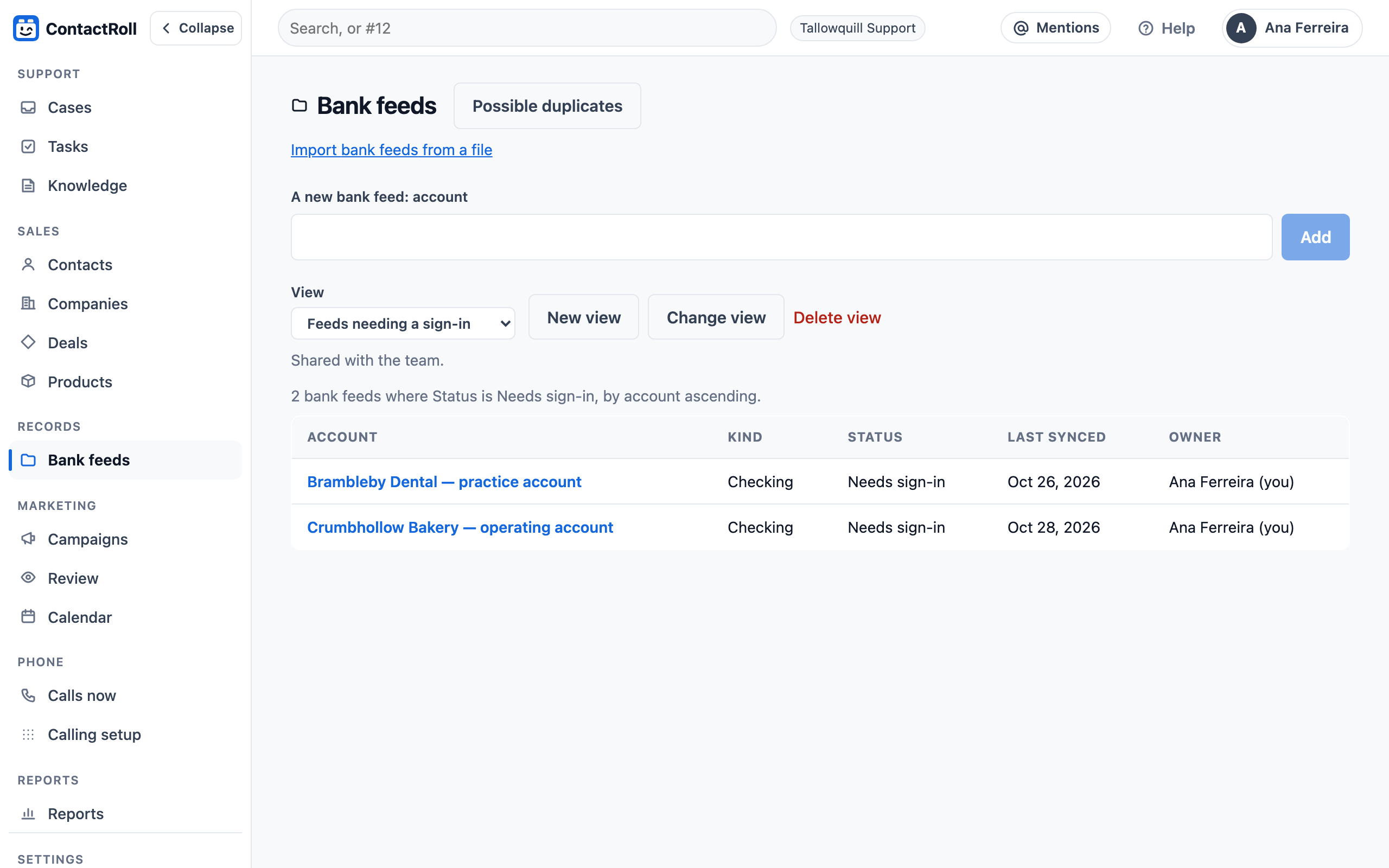Click Ana Ferreira (you) owner in Crumbhollow row
Image resolution: width=1389 pixels, height=868 pixels.
pos(1231,527)
